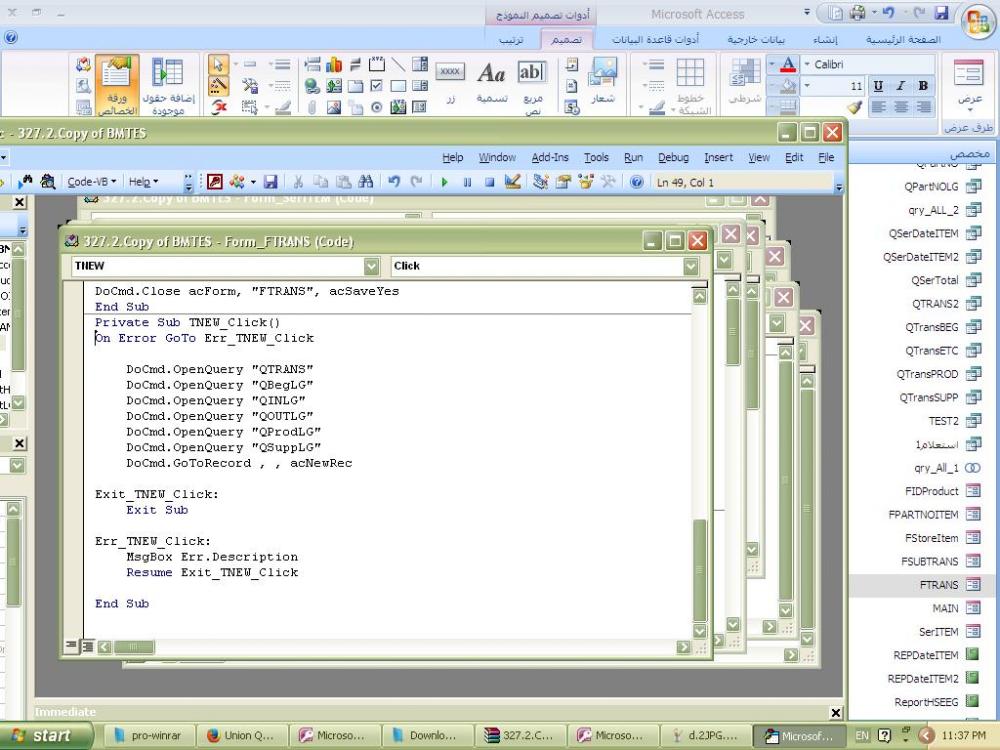
Task: Select the Chart control in the ribbon
Action: (x=334, y=64)
